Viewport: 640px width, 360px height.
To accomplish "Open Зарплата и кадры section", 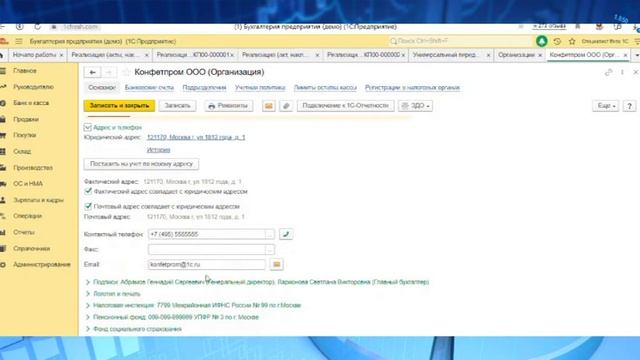I will click(38, 200).
